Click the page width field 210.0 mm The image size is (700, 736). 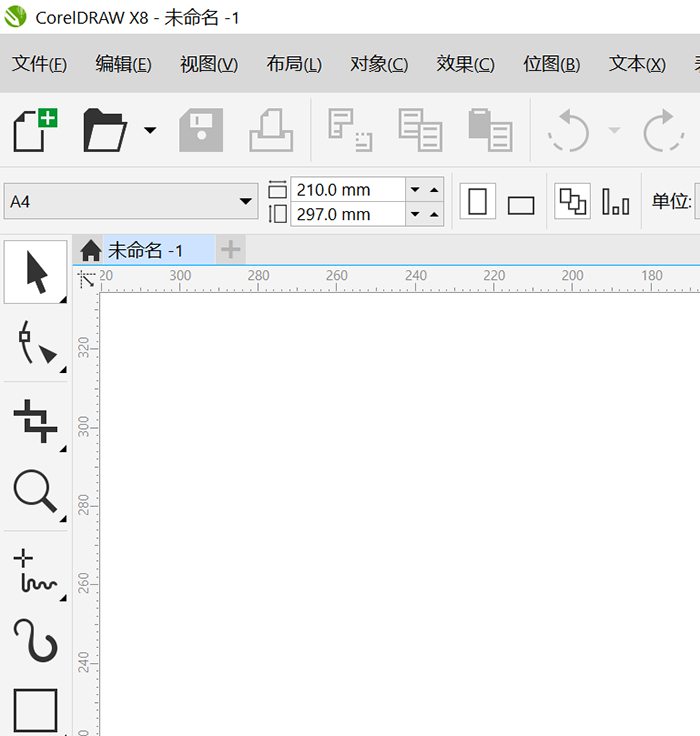click(347, 190)
